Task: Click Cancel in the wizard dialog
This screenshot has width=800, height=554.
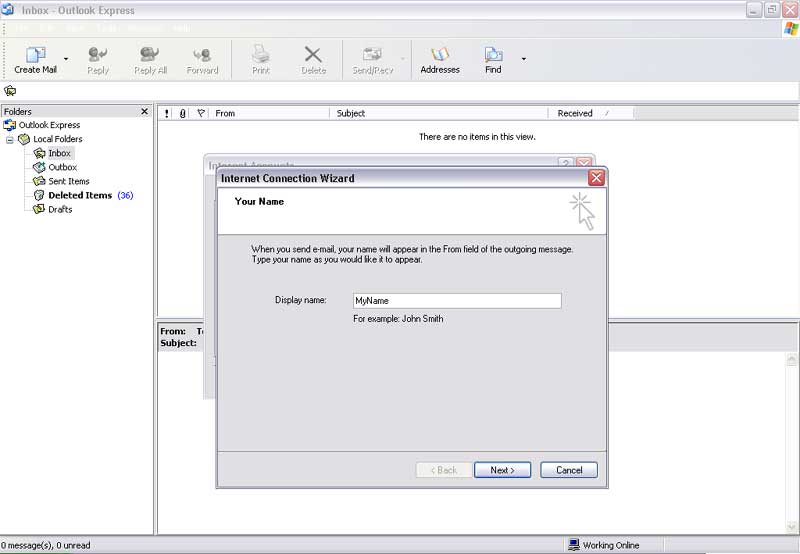Action: 569,470
